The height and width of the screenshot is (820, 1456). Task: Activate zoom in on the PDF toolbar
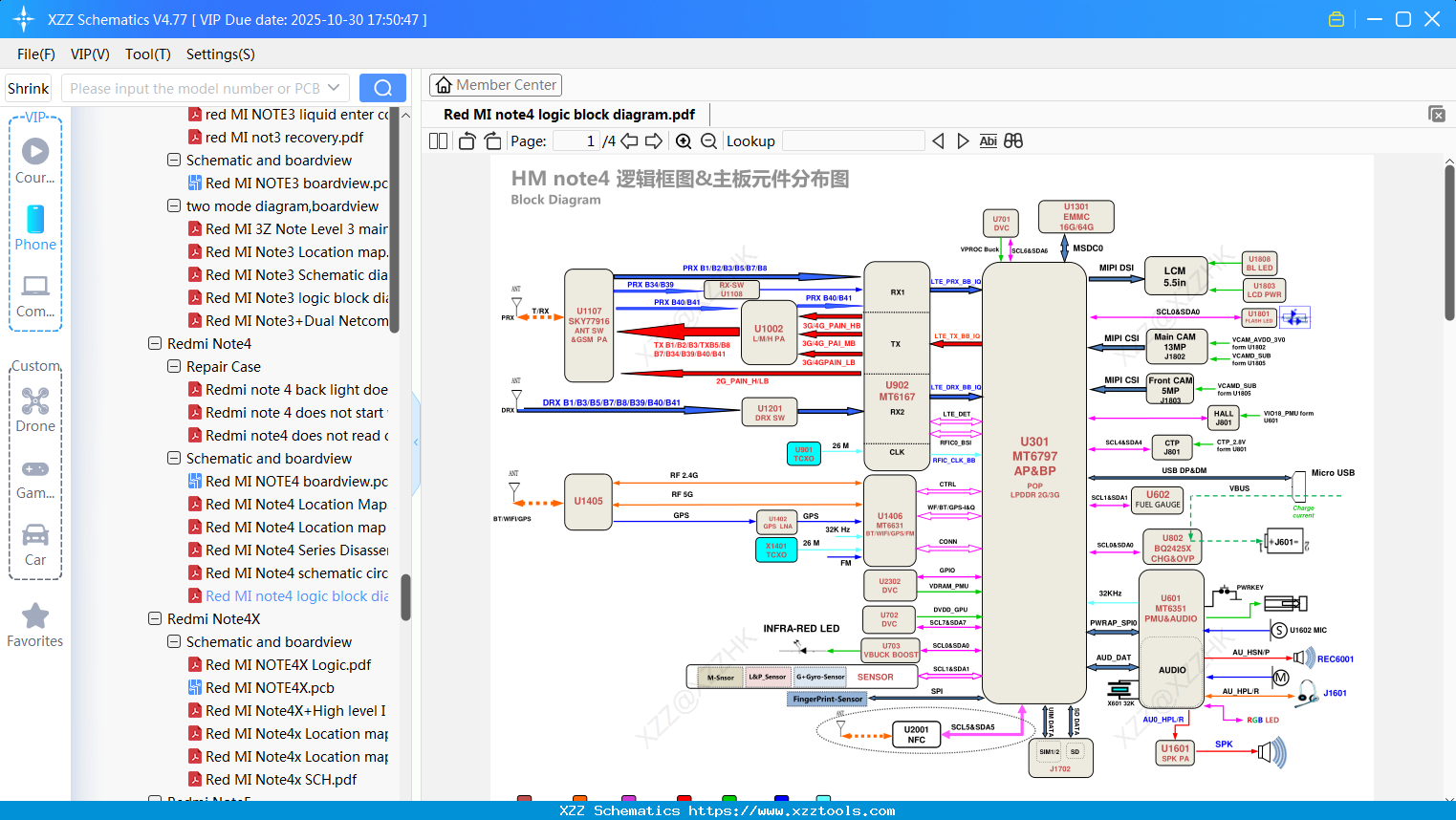coord(684,140)
